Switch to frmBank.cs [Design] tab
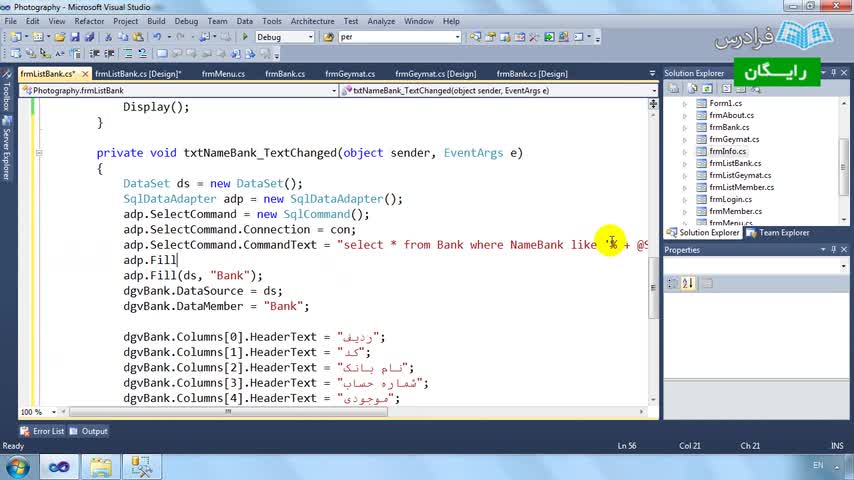Viewport: 854px width, 480px height. tap(532, 74)
